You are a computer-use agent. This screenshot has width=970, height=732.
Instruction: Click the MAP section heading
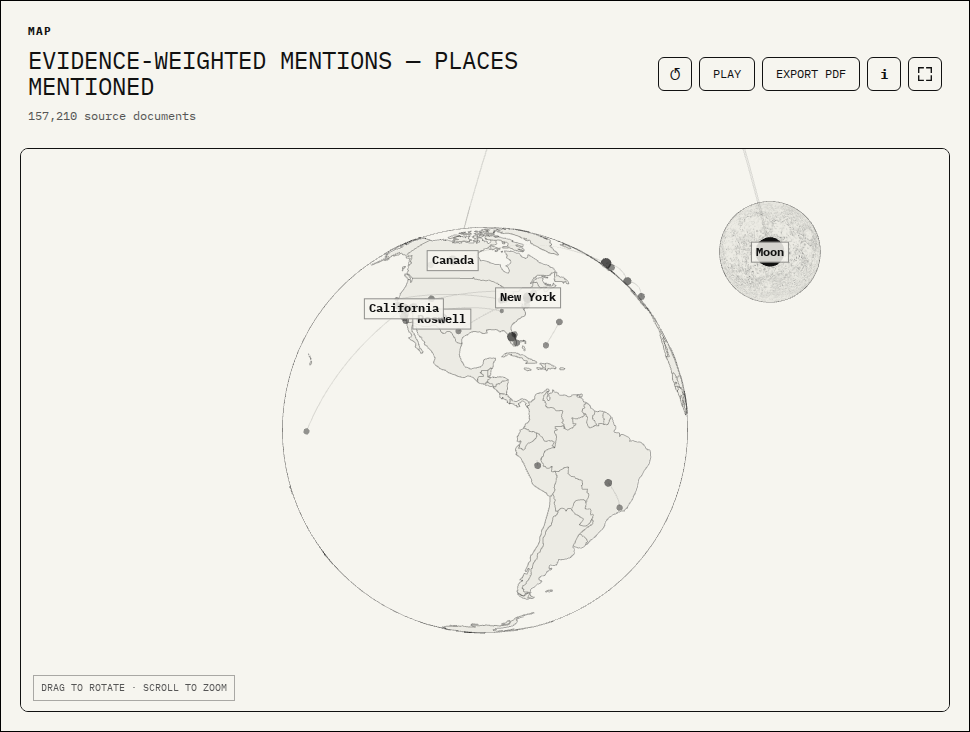(x=40, y=31)
